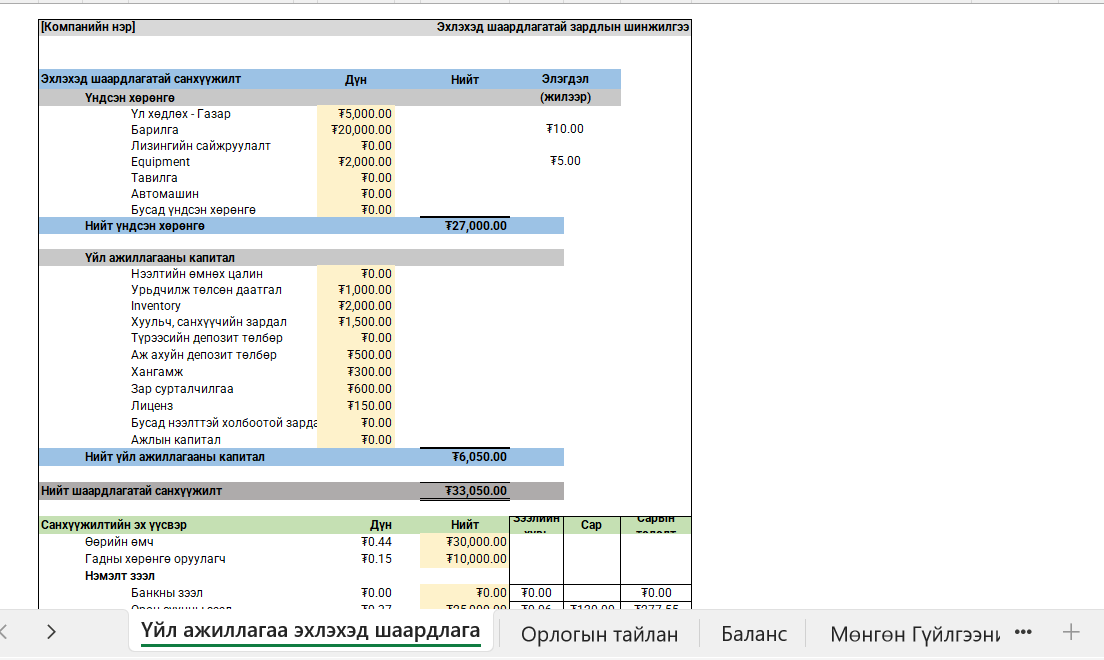Select the Өөрийн өмч ₮30,000.00 cell
This screenshot has height=660, width=1104.
[x=465, y=542]
